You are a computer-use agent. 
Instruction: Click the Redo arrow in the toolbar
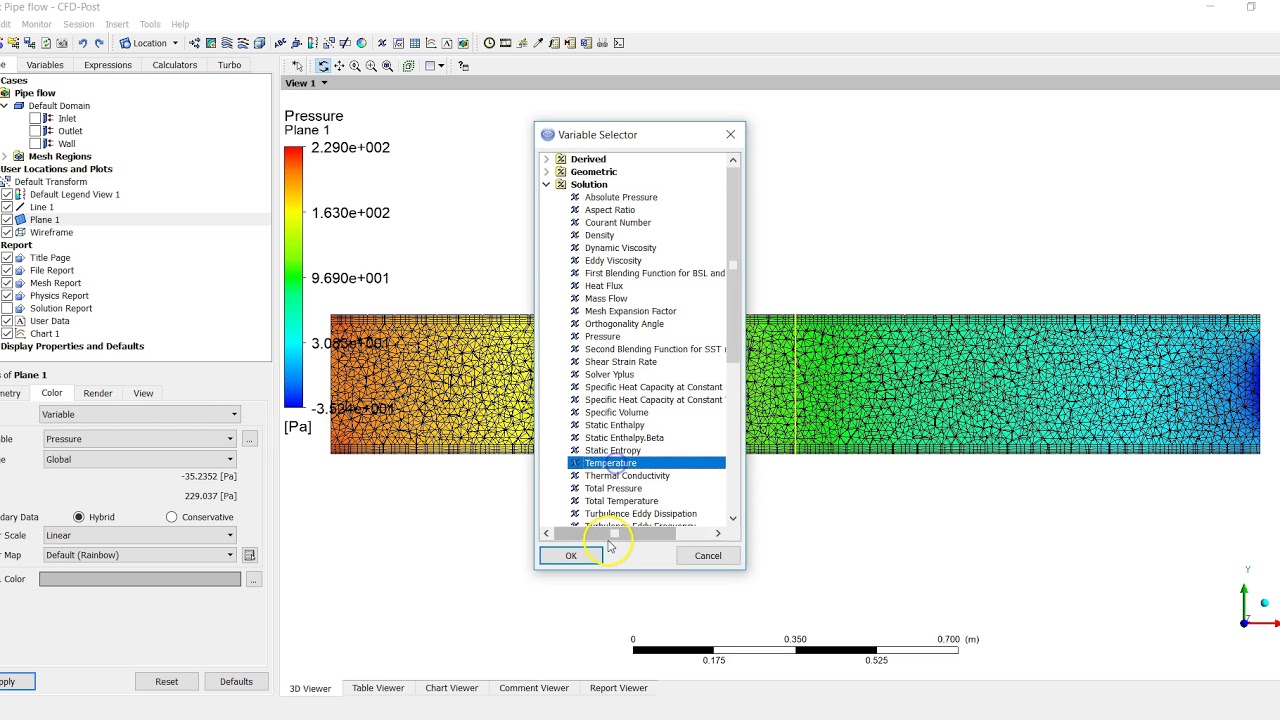pyautogui.click(x=99, y=43)
